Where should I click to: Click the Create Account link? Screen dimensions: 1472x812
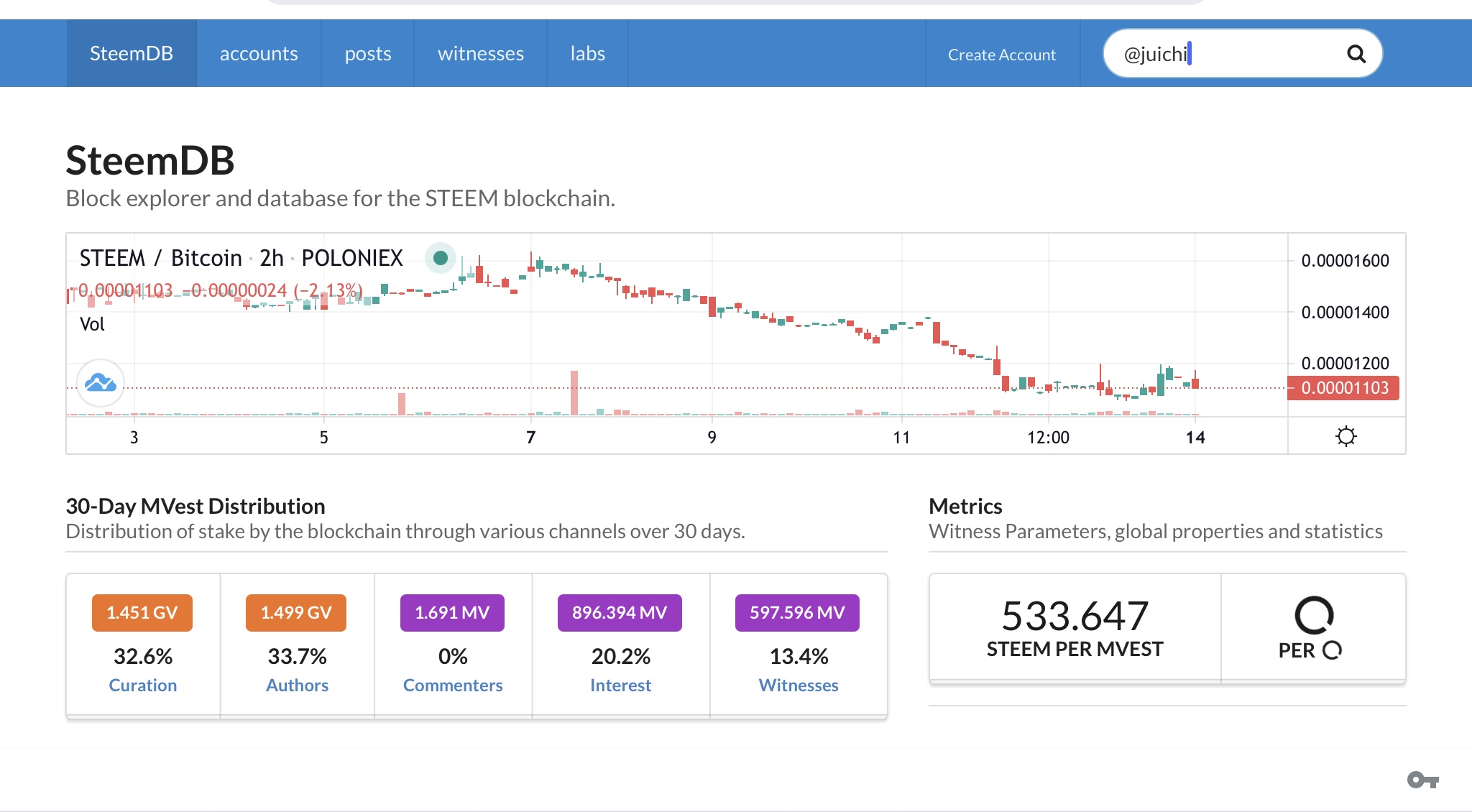(x=1002, y=55)
